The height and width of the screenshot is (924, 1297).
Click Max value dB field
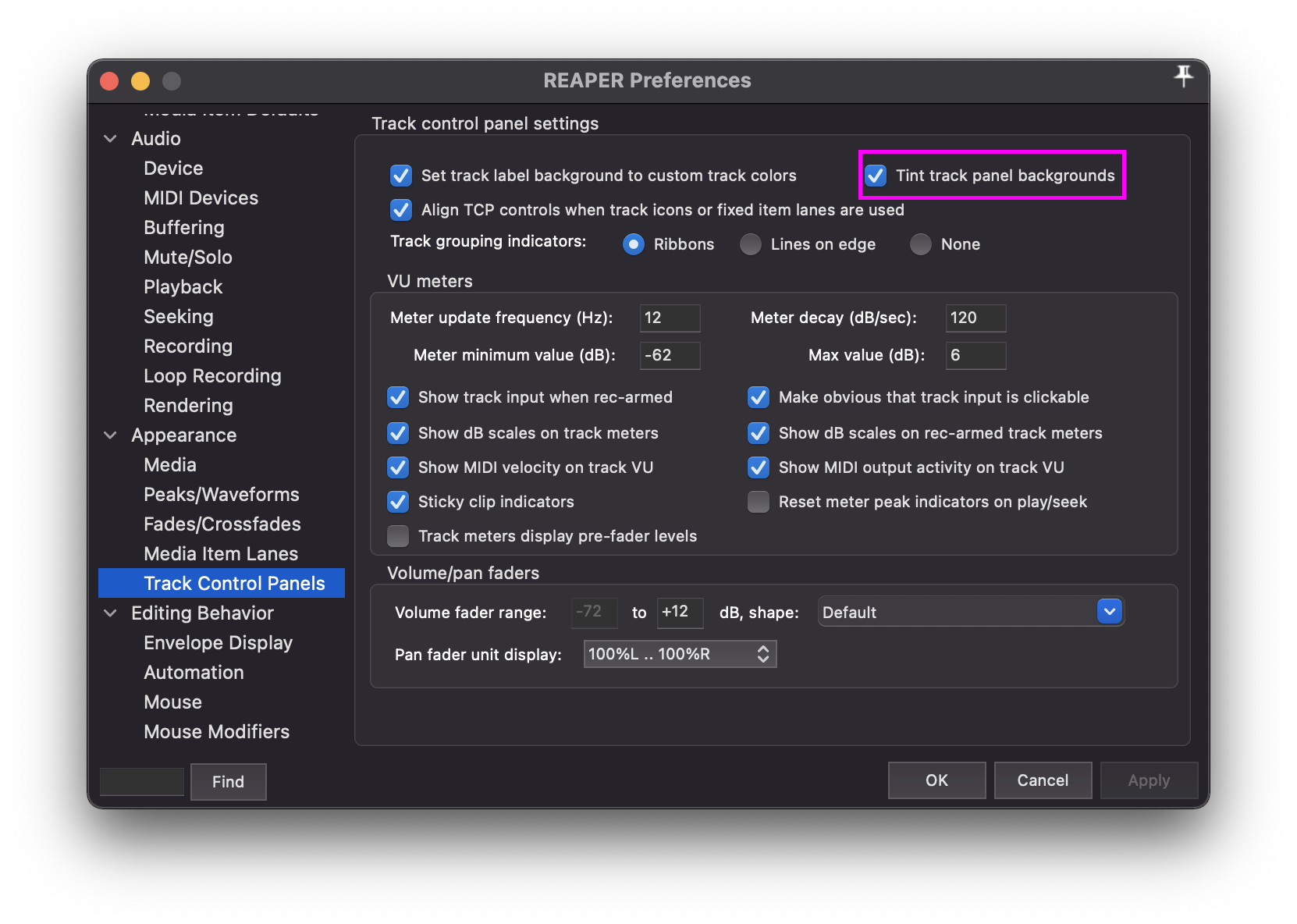click(x=975, y=355)
